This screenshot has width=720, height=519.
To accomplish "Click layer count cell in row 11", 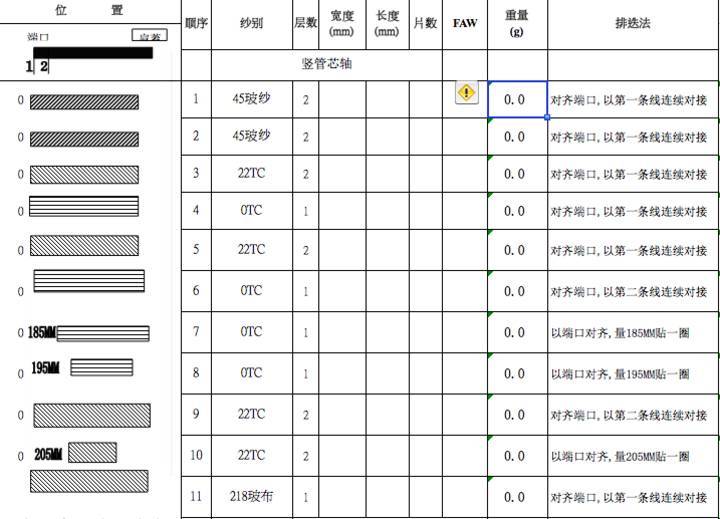I will coord(306,496).
